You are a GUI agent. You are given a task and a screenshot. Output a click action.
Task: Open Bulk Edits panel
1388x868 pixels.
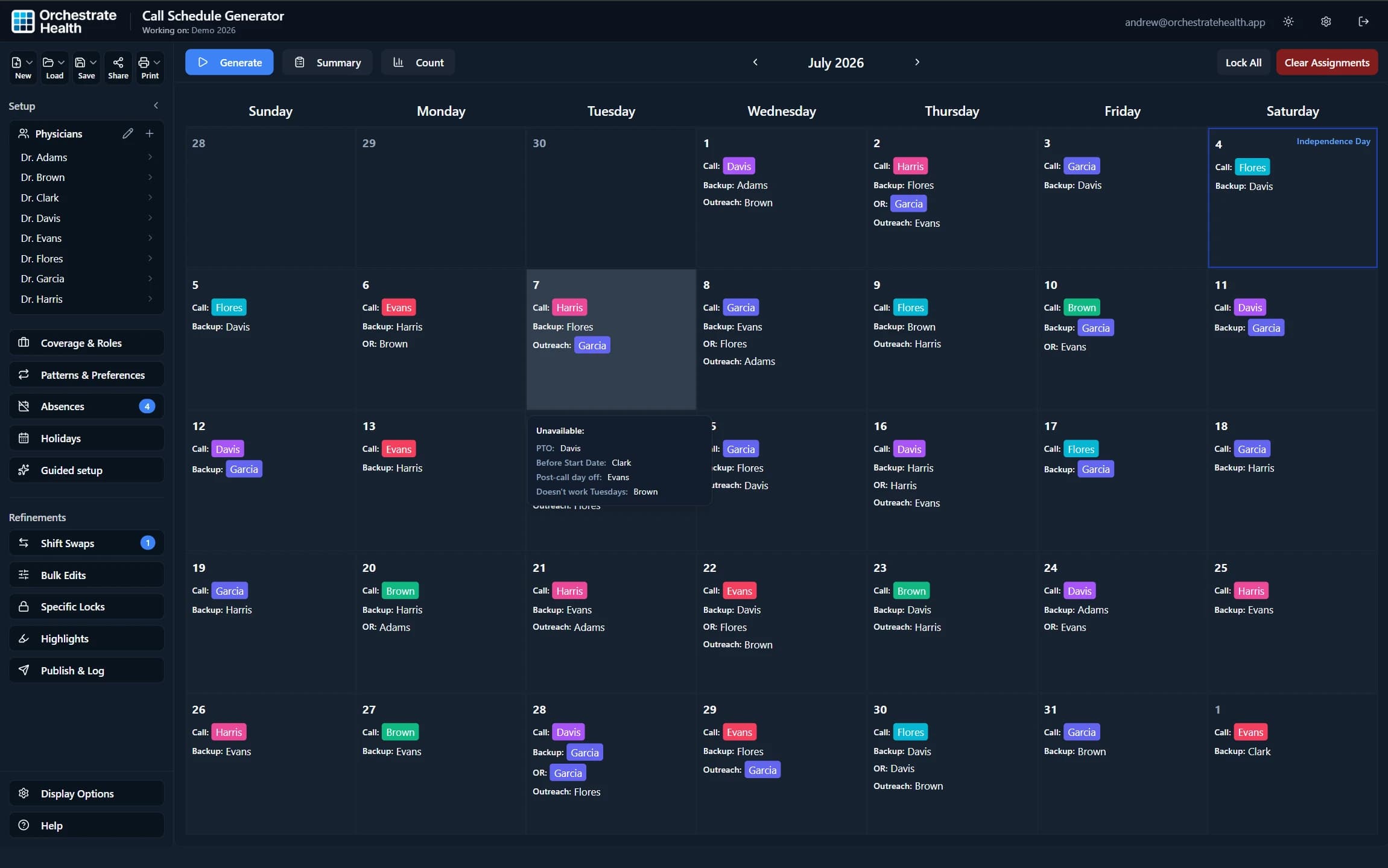(87, 575)
